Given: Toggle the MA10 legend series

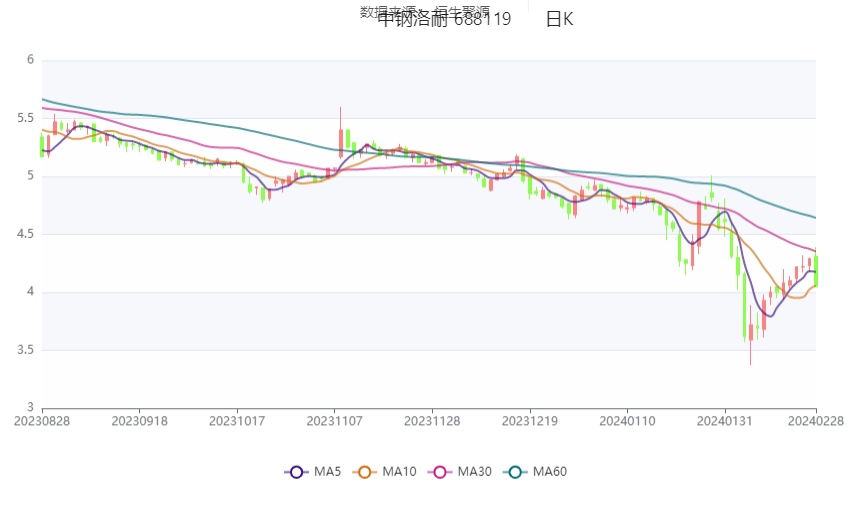Looking at the screenshot, I should (384, 472).
